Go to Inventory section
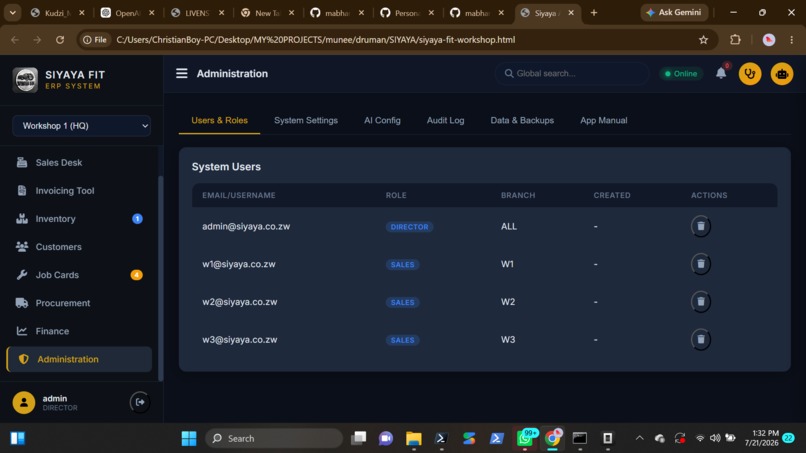 click(x=80, y=219)
